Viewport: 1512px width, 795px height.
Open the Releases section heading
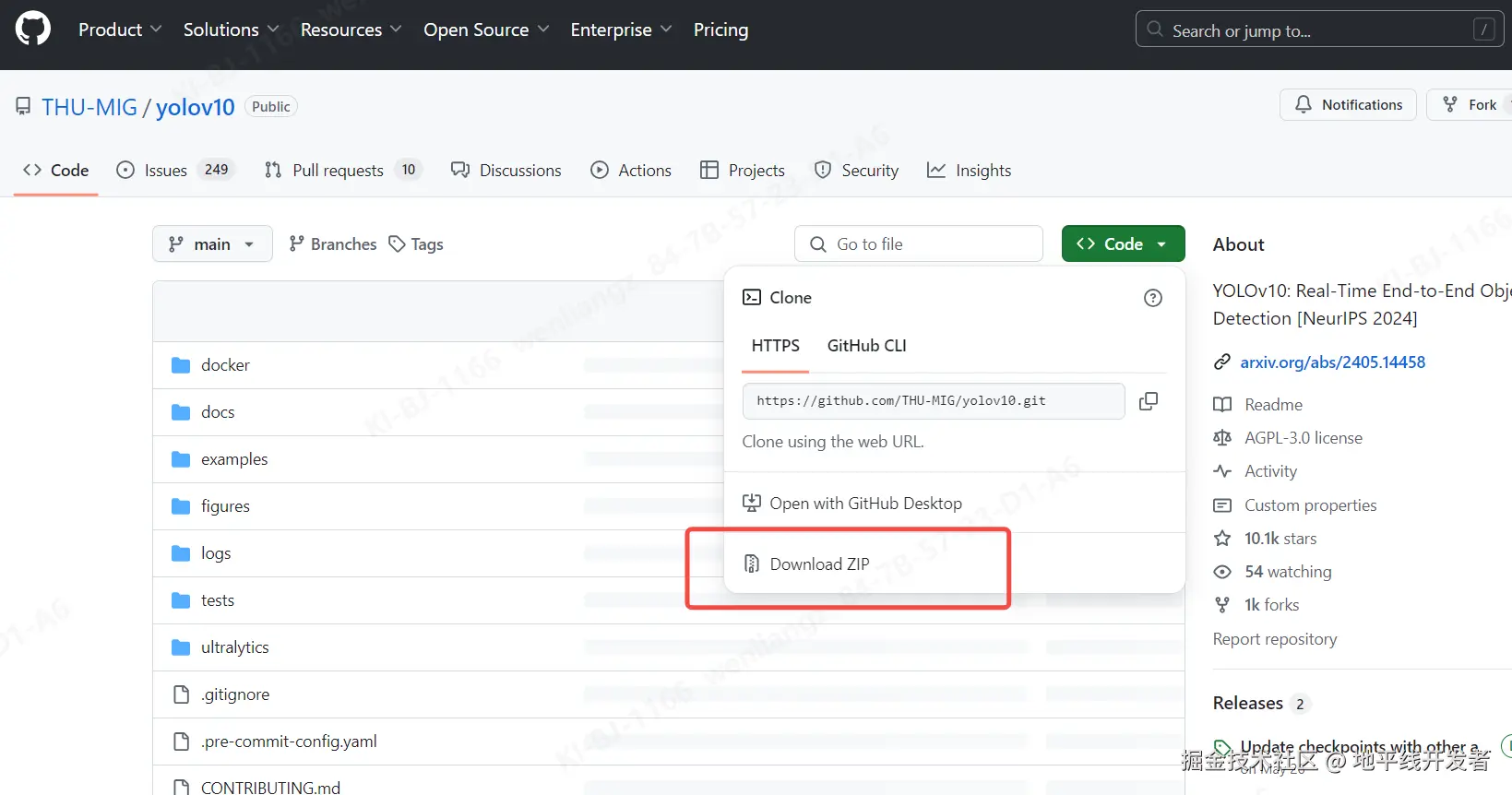[1247, 703]
